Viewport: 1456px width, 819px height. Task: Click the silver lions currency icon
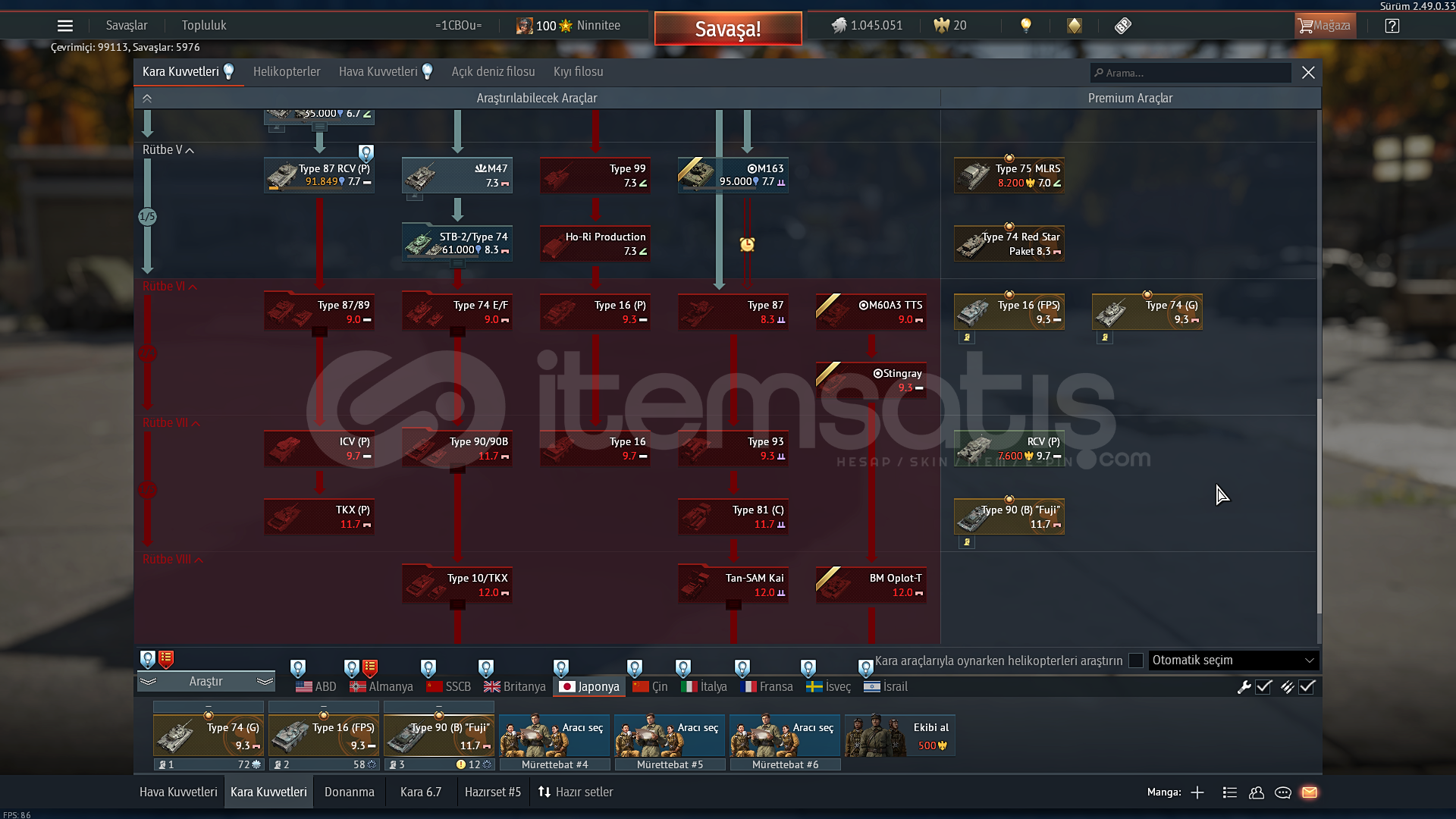[x=839, y=26]
